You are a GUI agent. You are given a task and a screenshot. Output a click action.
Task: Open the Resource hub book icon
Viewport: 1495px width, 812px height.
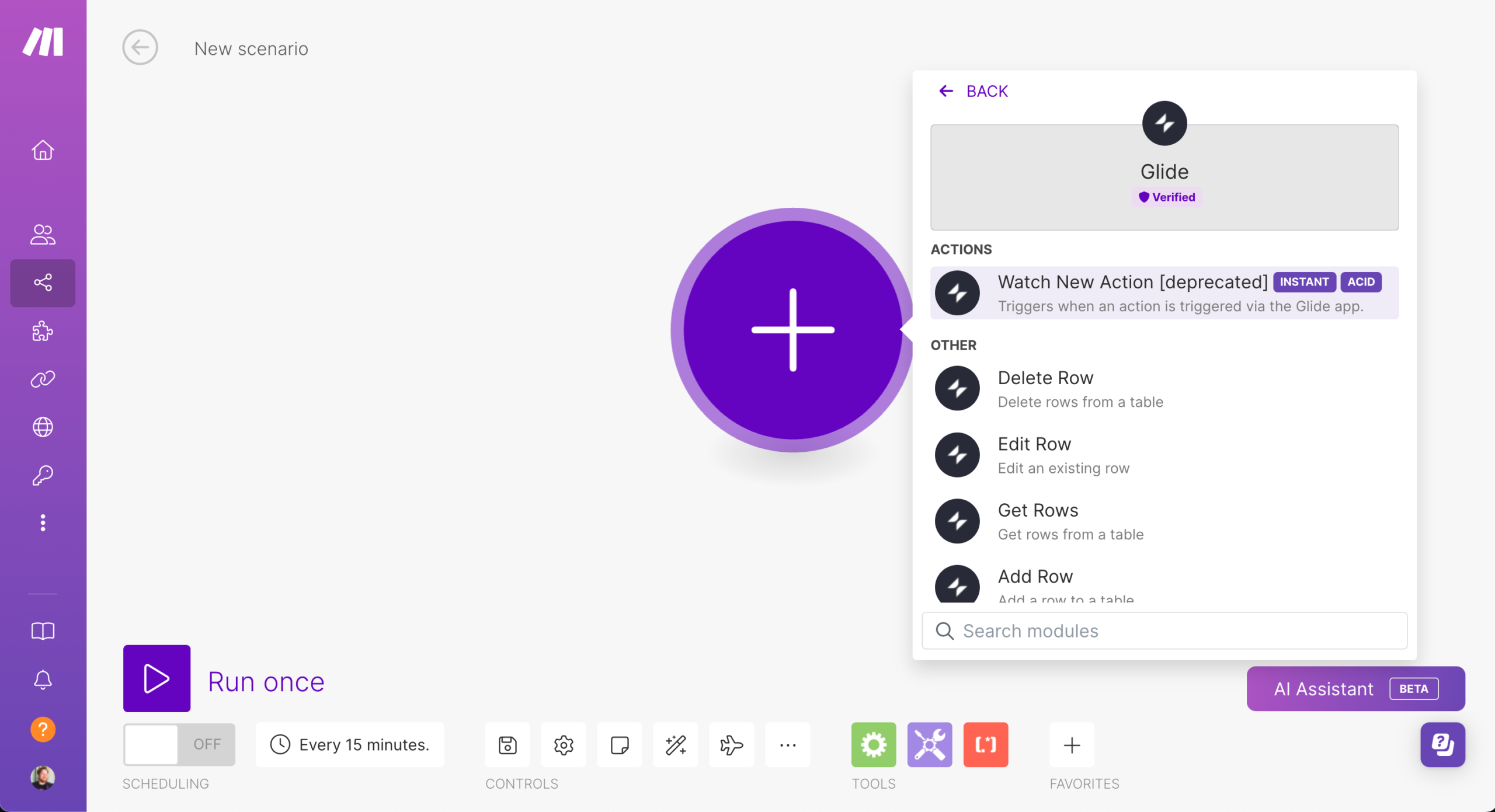pos(43,631)
